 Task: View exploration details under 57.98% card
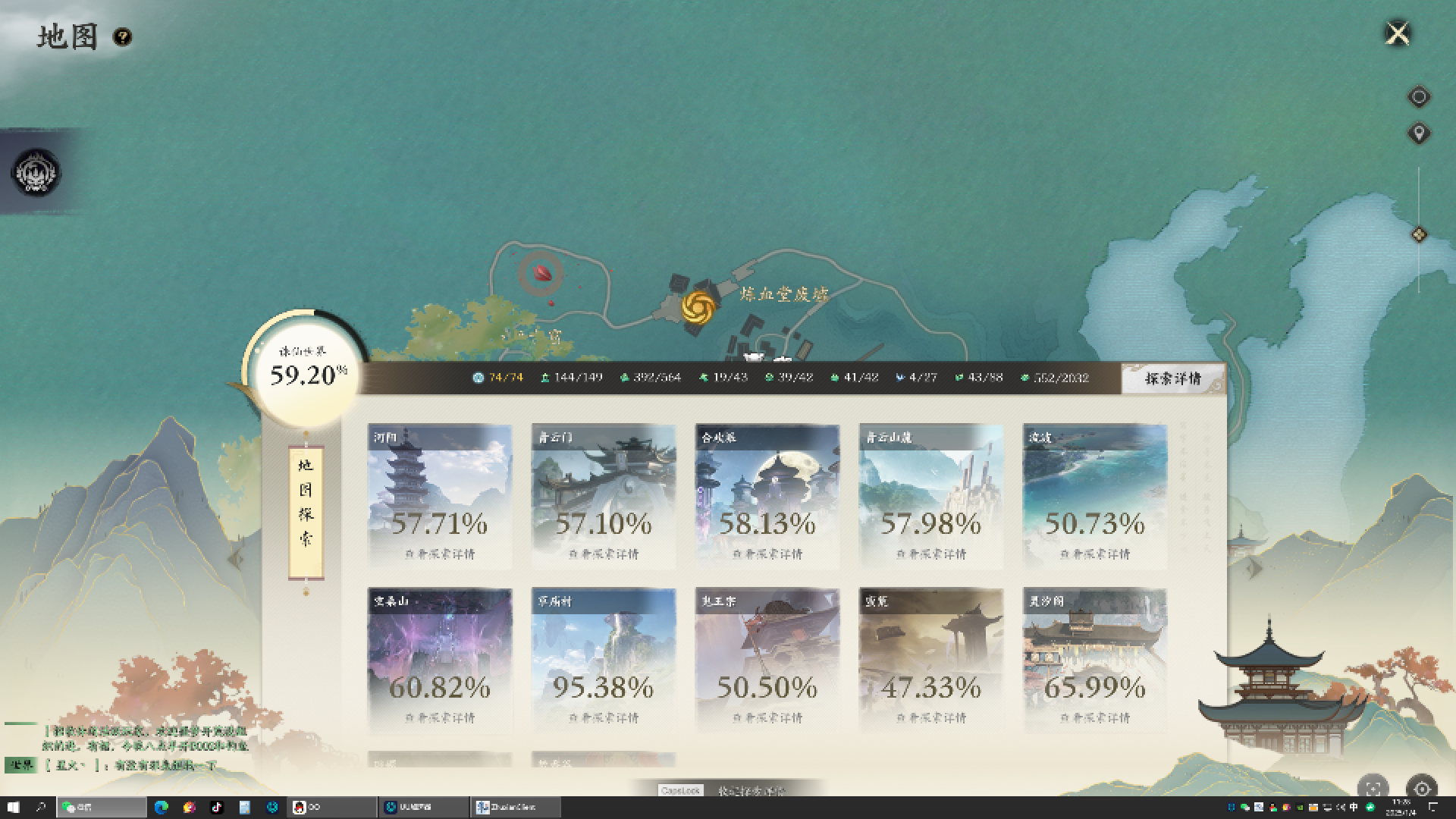pyautogui.click(x=931, y=554)
